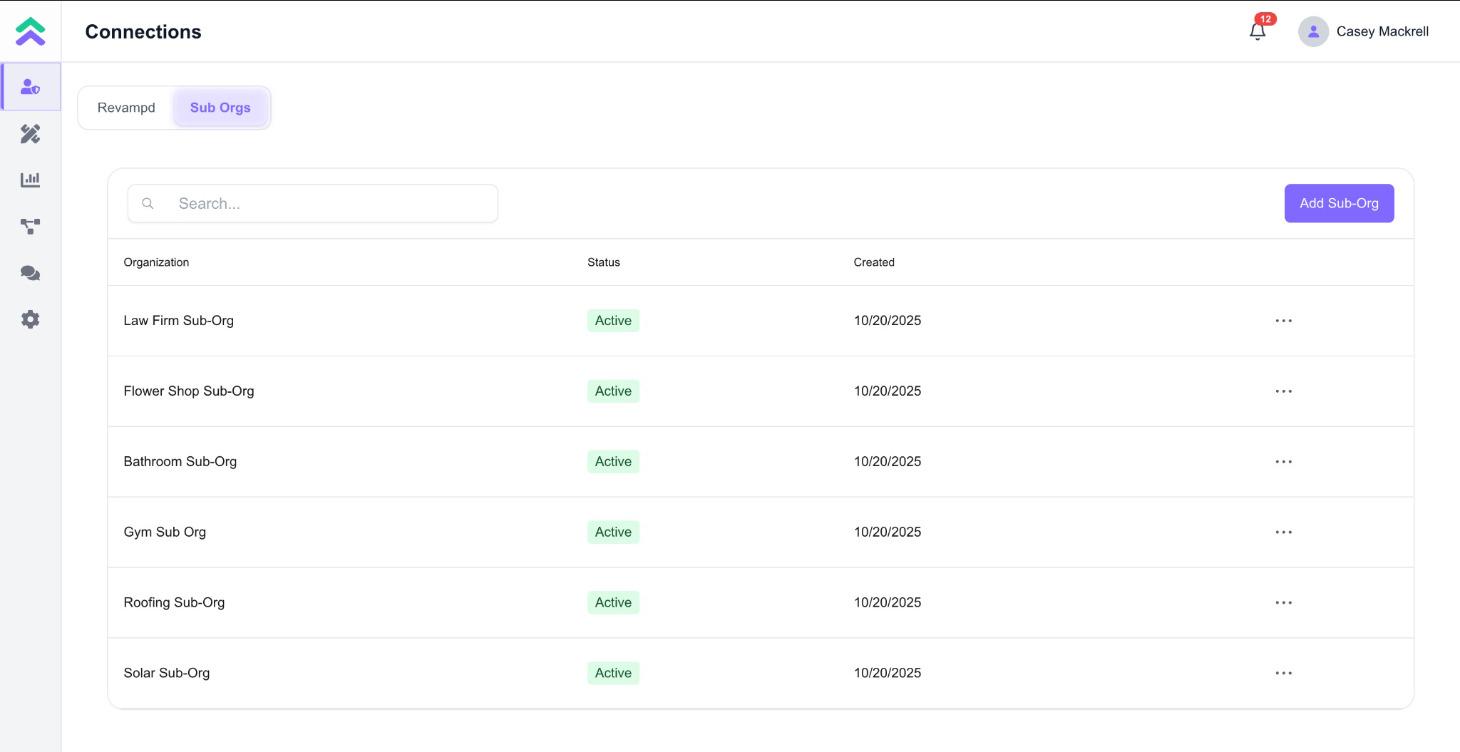Image resolution: width=1460 pixels, height=752 pixels.
Task: Expand the Roofing Sub-Org more options
Action: [1284, 603]
